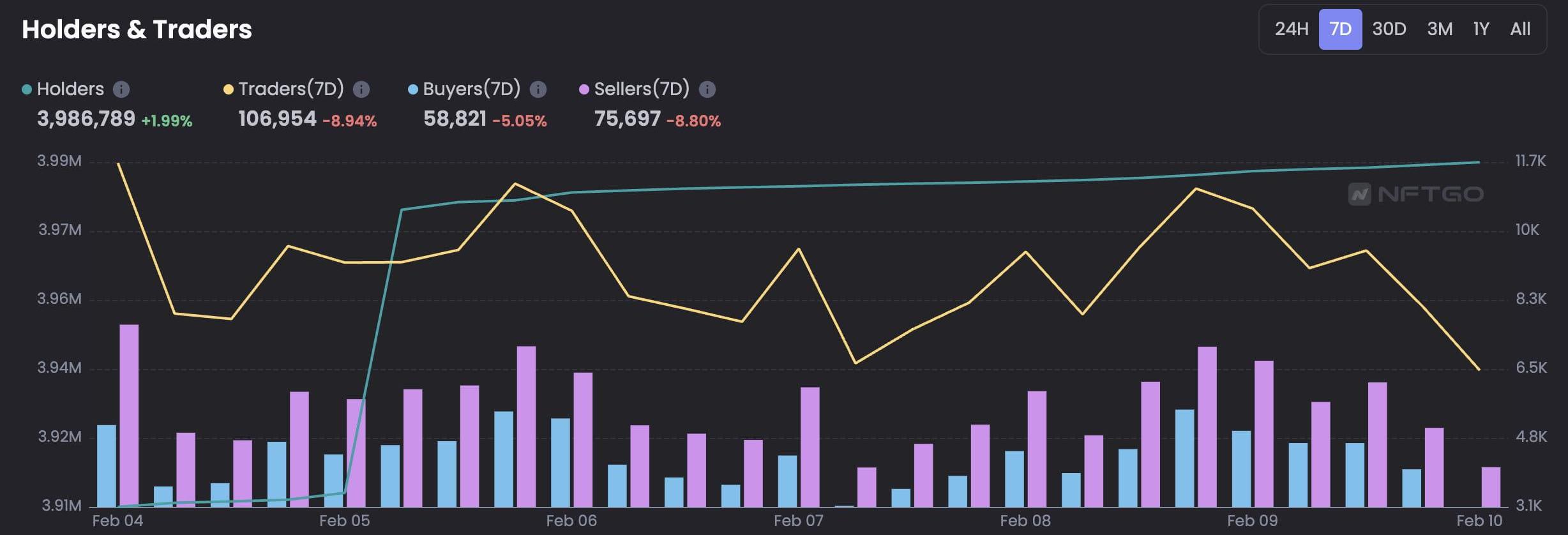This screenshot has width=1568, height=535.
Task: Click the info icon beside Buyers(7D)
Action: pos(538,89)
